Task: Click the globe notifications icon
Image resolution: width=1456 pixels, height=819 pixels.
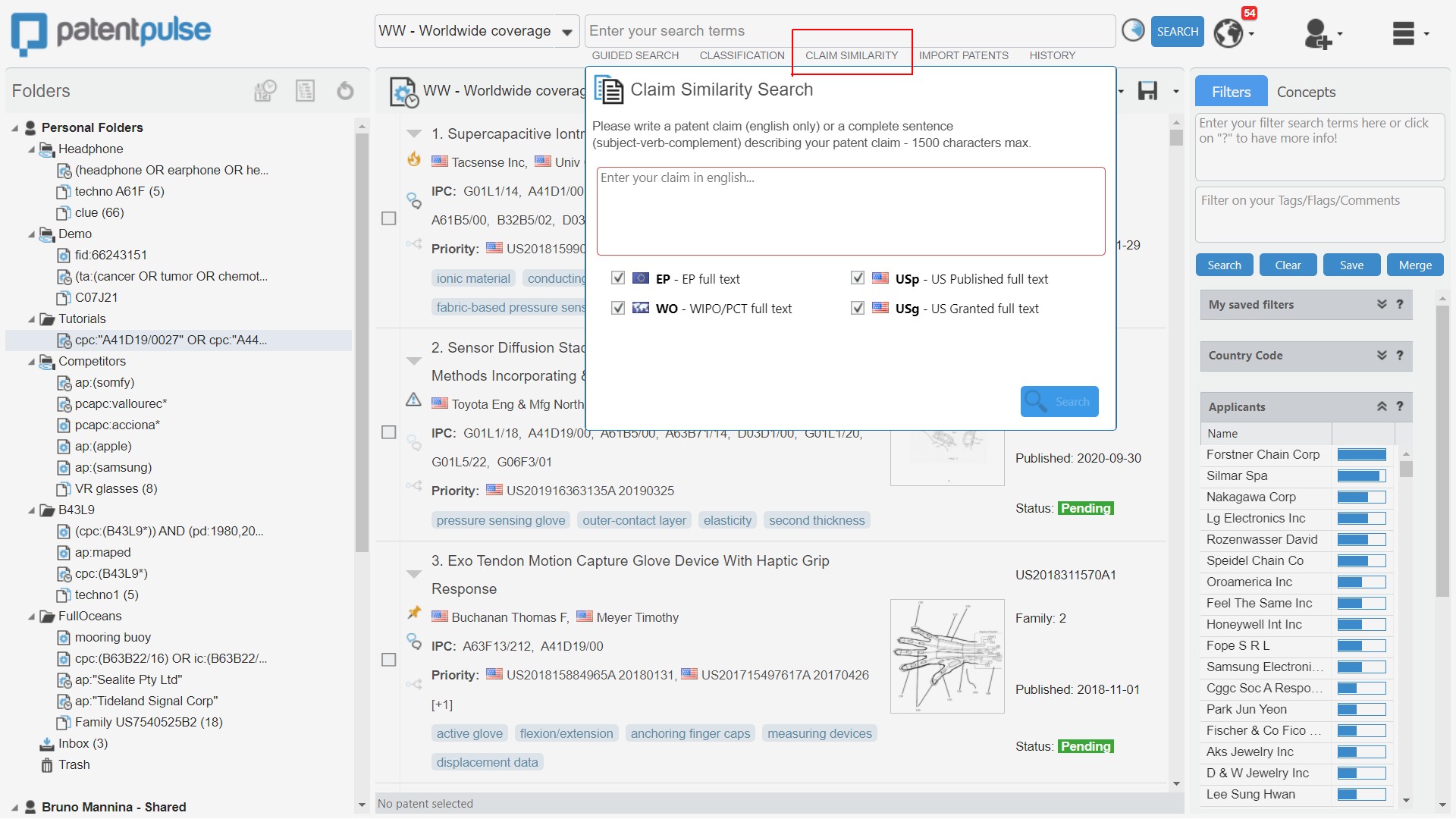Action: [1228, 33]
